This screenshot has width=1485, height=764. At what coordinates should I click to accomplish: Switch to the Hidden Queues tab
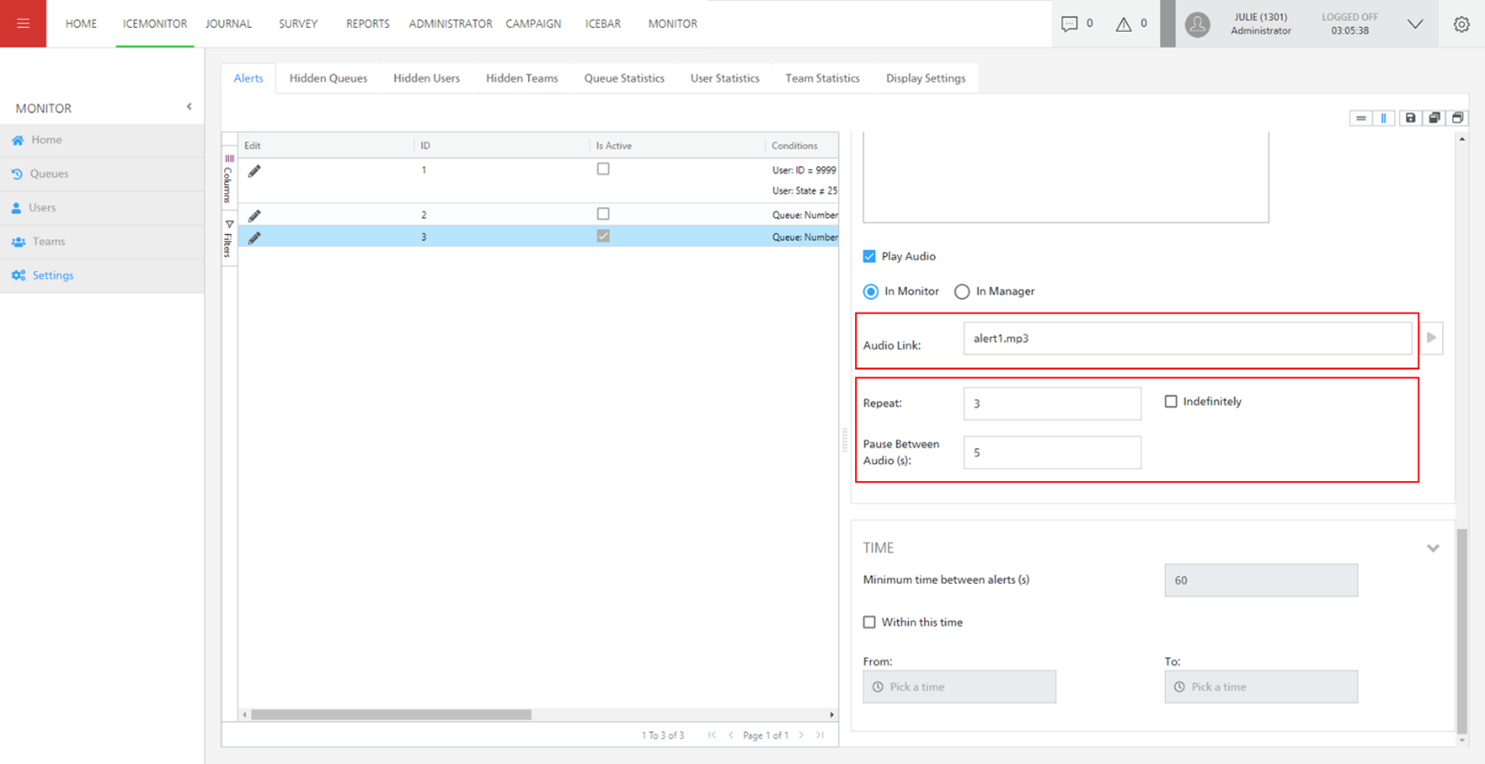(x=328, y=78)
